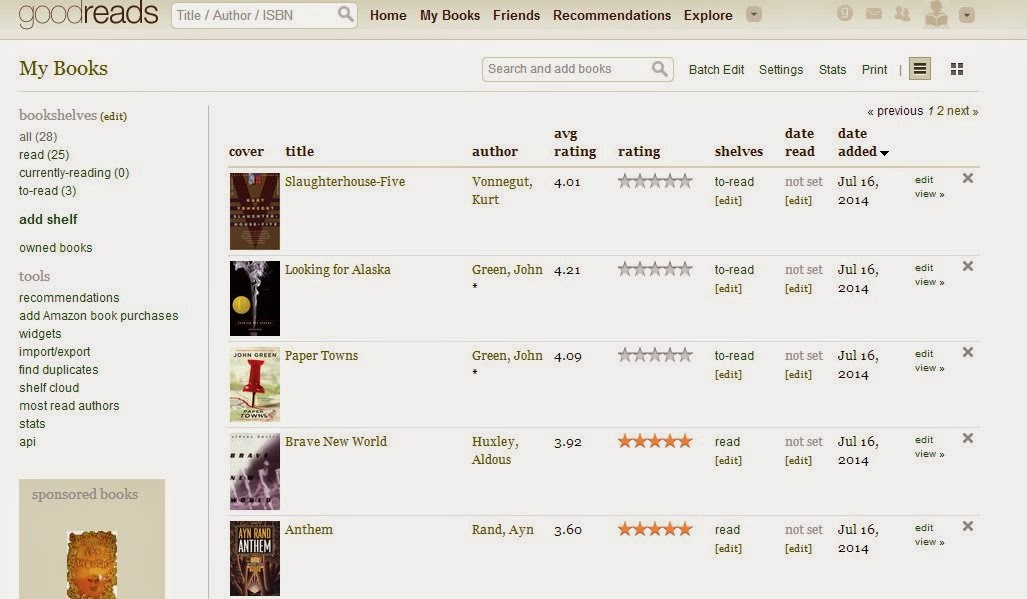Open add Amazon book purchases tool

98,316
